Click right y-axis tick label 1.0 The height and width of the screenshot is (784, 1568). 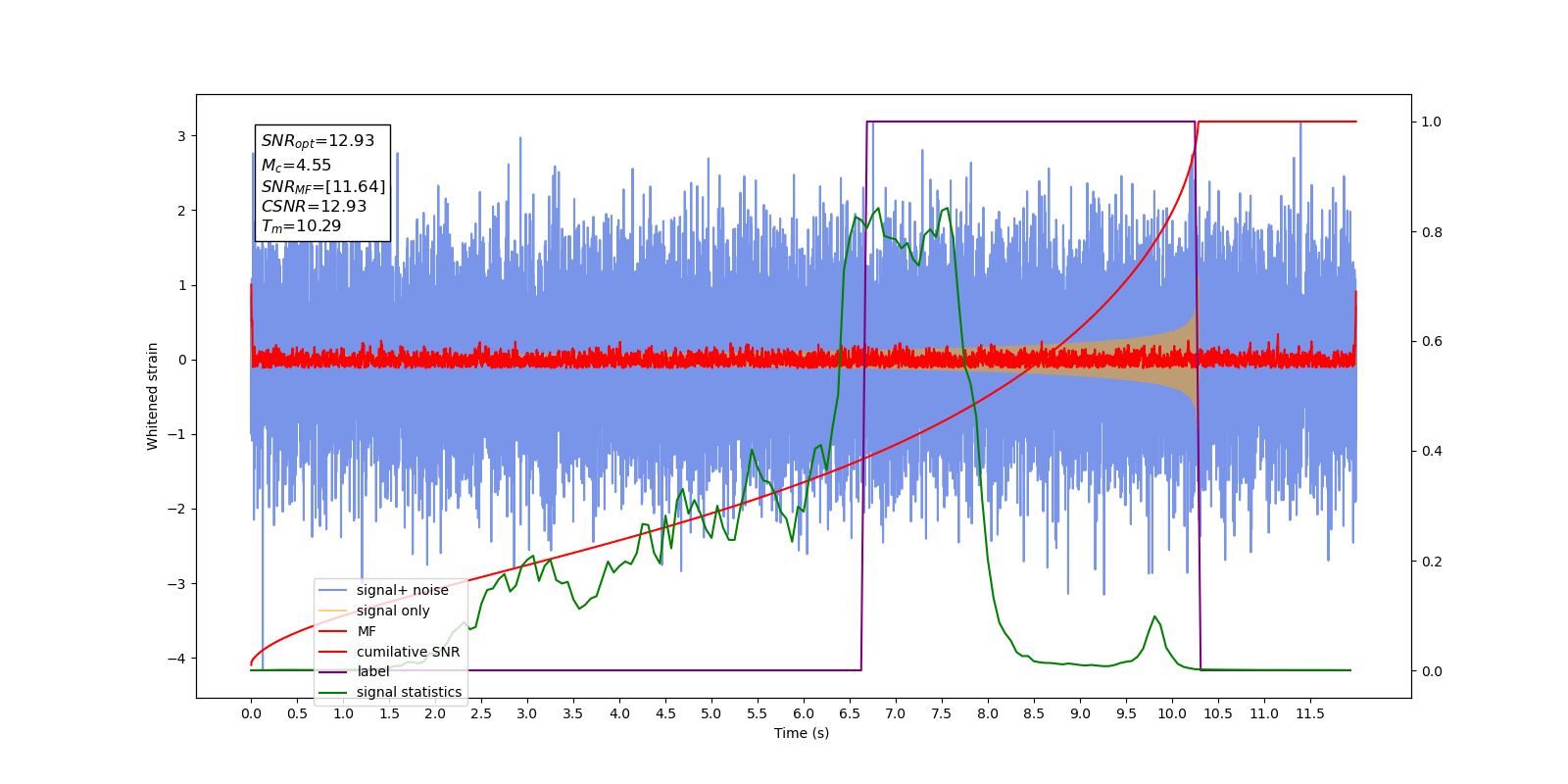coord(1432,122)
